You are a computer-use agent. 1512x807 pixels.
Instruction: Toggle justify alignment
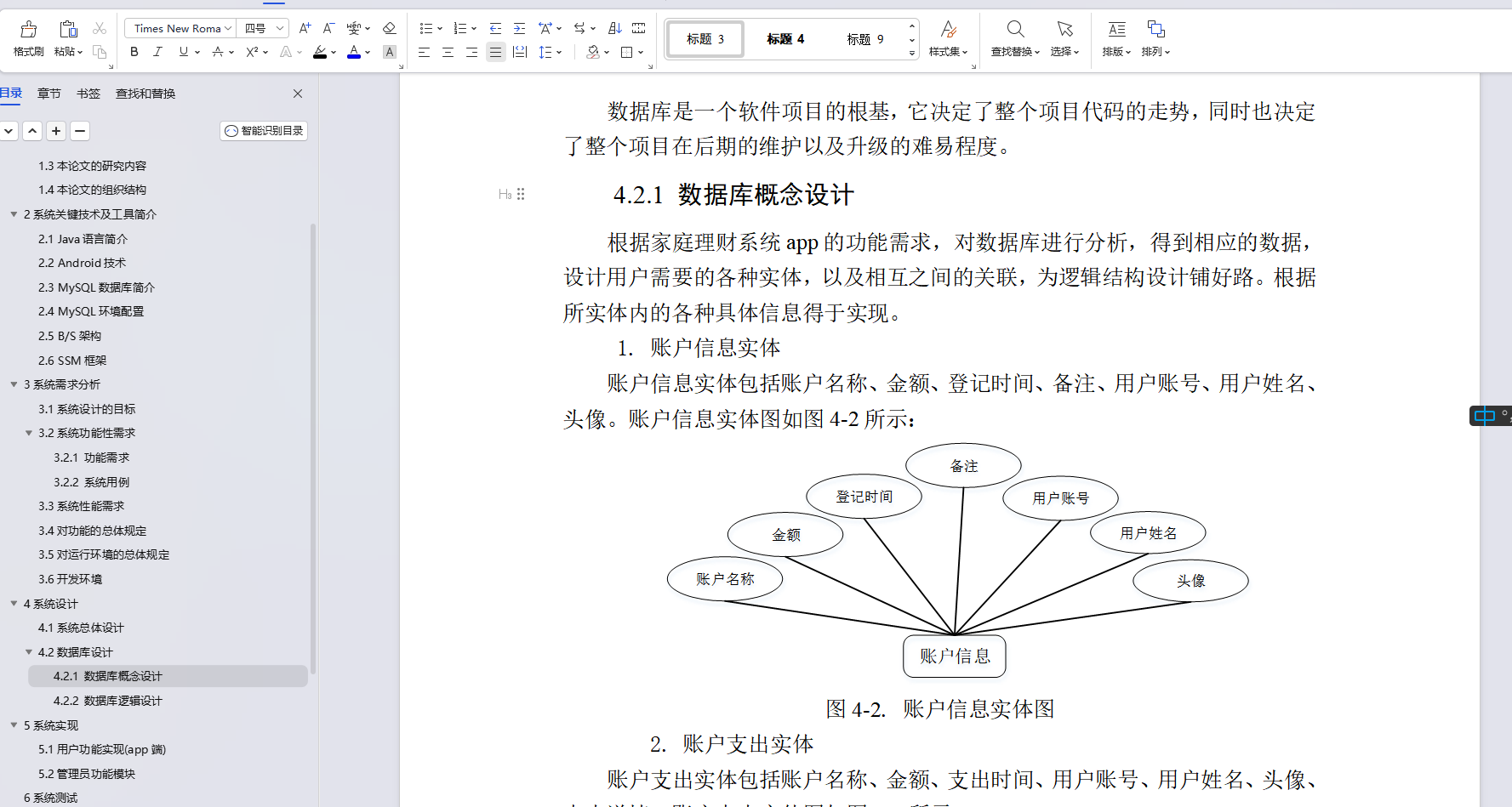click(495, 52)
